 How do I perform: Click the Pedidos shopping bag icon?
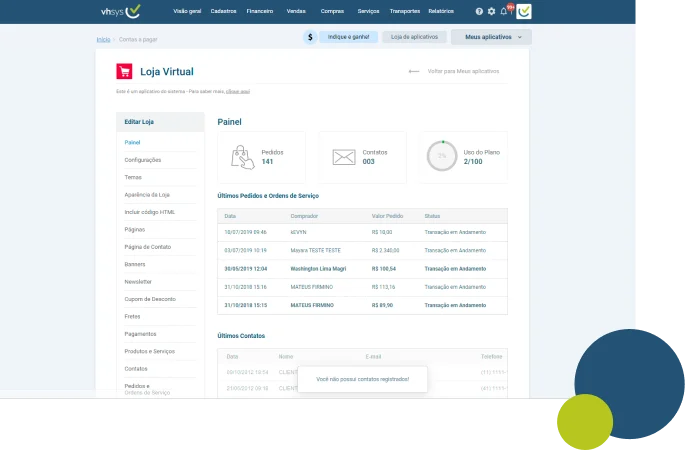pos(242,157)
